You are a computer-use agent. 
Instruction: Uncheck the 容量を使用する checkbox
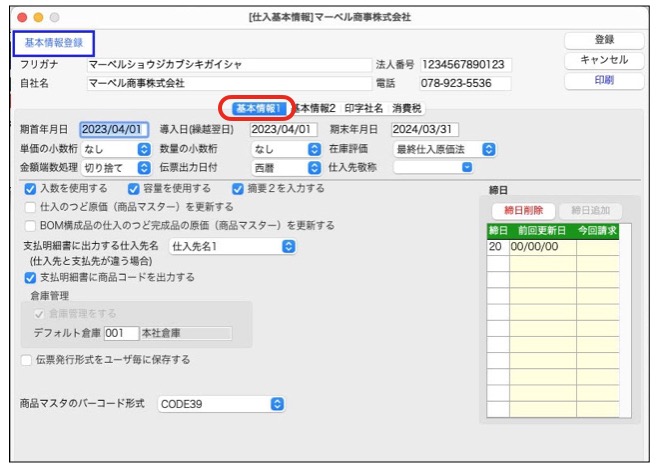click(x=134, y=188)
